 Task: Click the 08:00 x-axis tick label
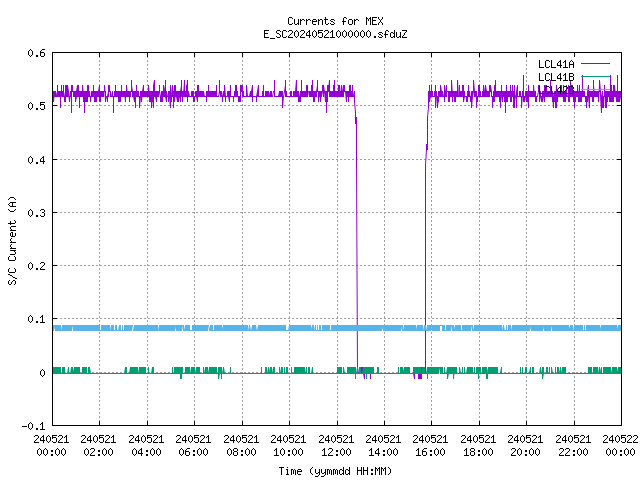click(241, 446)
